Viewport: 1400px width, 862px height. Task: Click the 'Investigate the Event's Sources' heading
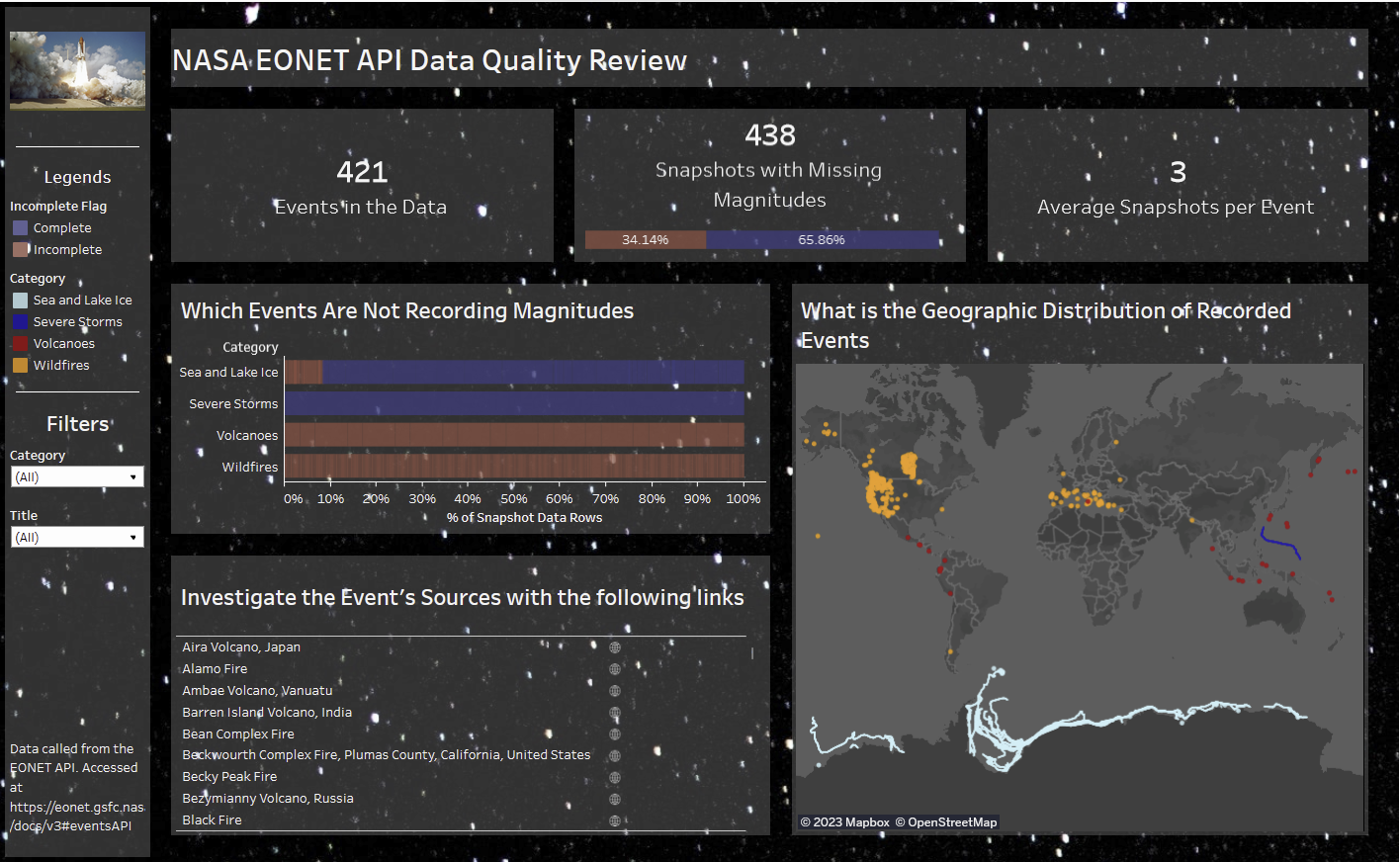coord(463,598)
